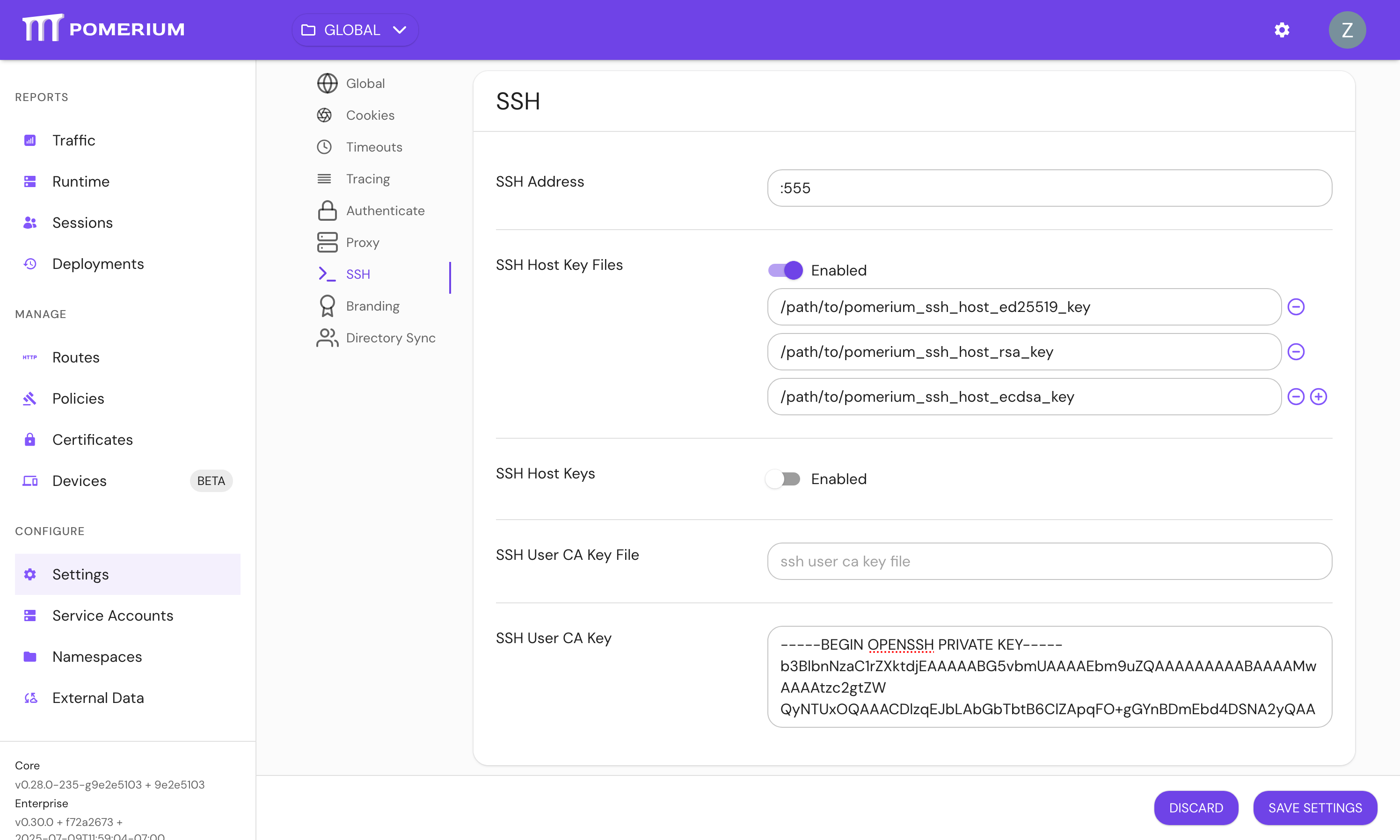Enable the SSH Host Keys toggle
The height and width of the screenshot is (840, 1400).
click(783, 479)
